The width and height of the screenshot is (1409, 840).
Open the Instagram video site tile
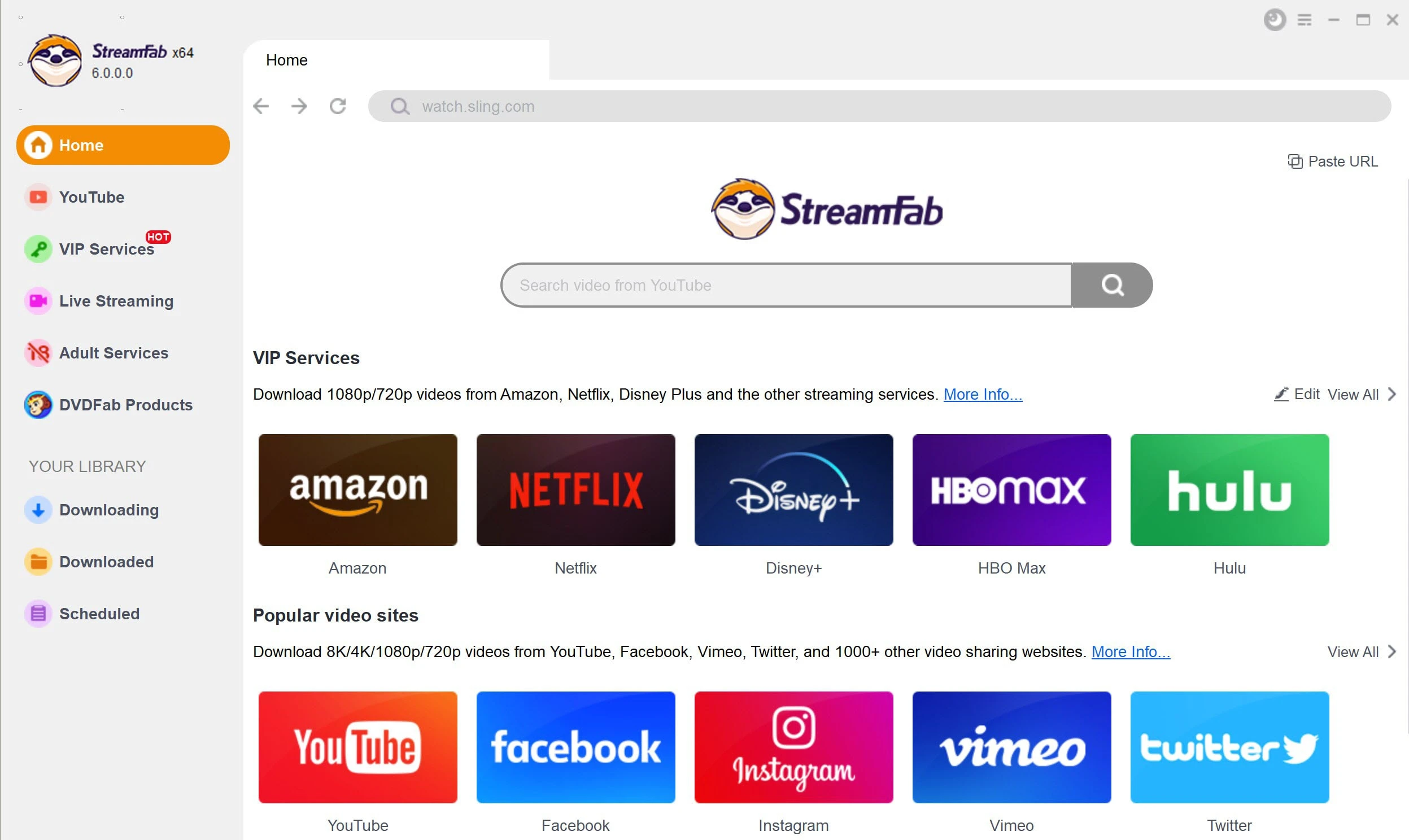point(793,747)
